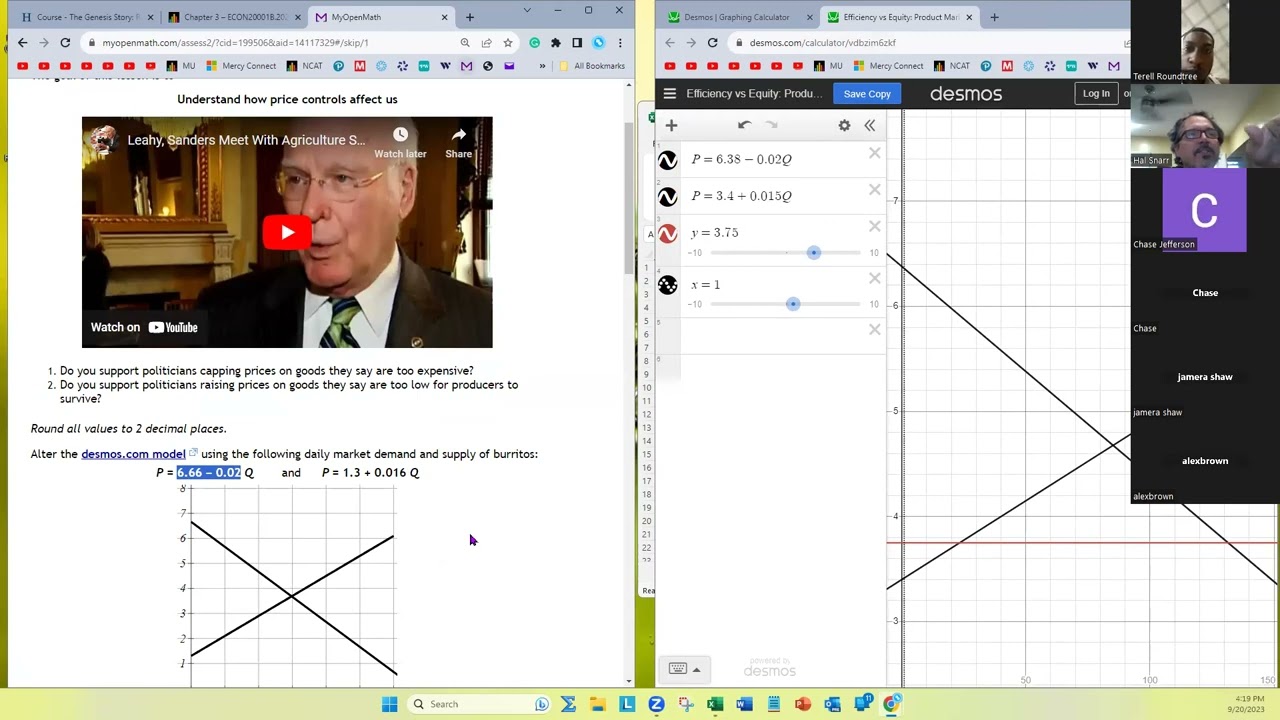Click the myopenmath.com address bar

pos(270,43)
